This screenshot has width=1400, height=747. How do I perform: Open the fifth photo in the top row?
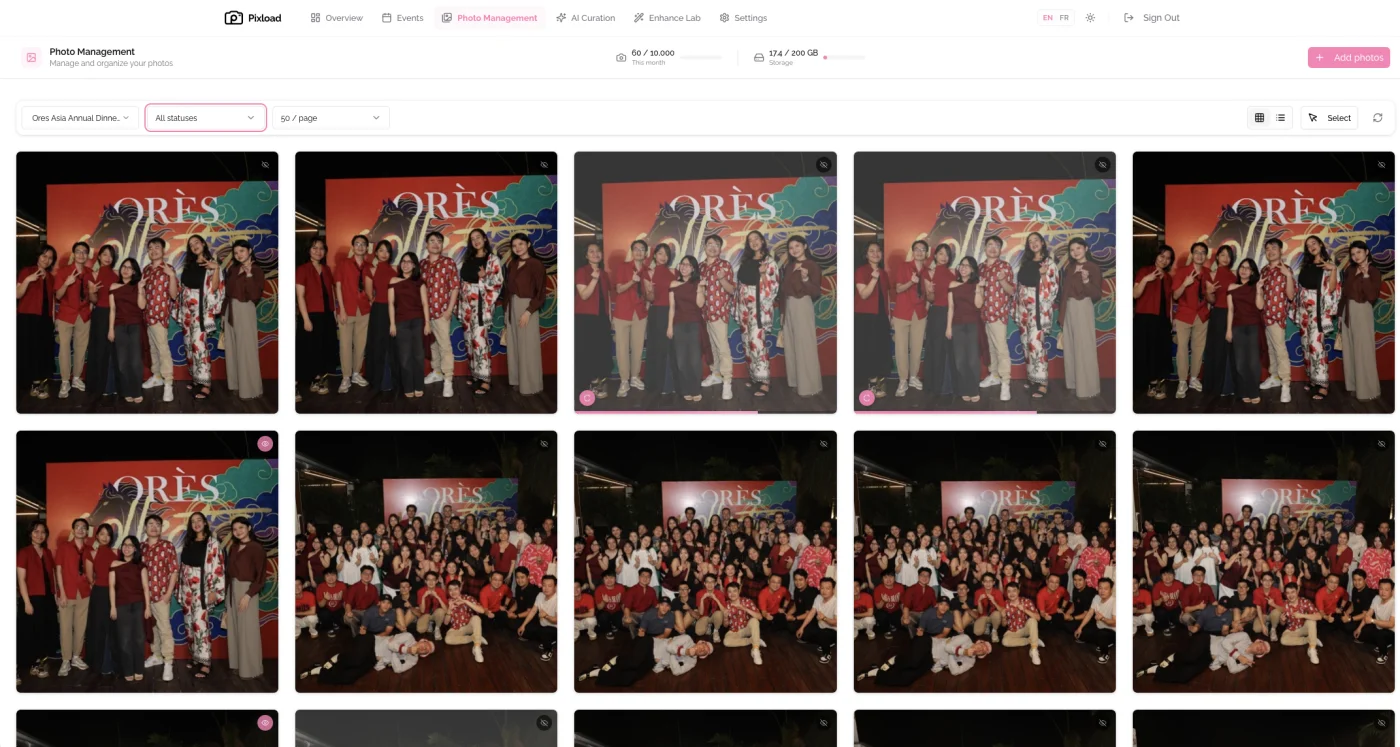(x=1263, y=283)
